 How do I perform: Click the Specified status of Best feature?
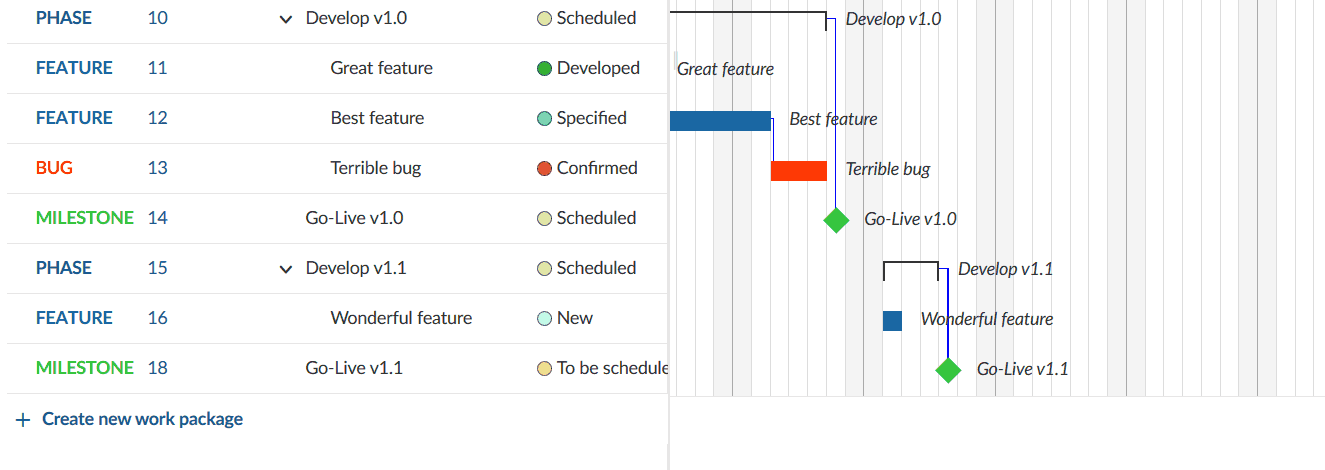click(x=591, y=118)
